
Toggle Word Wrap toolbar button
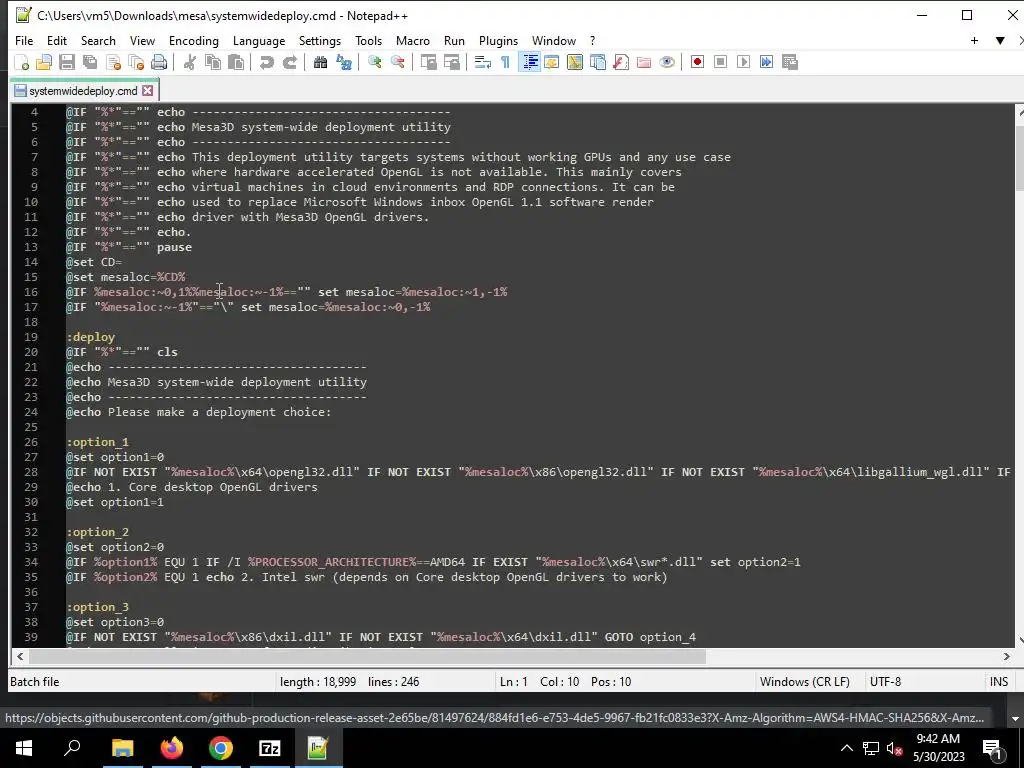pyautogui.click(x=483, y=62)
